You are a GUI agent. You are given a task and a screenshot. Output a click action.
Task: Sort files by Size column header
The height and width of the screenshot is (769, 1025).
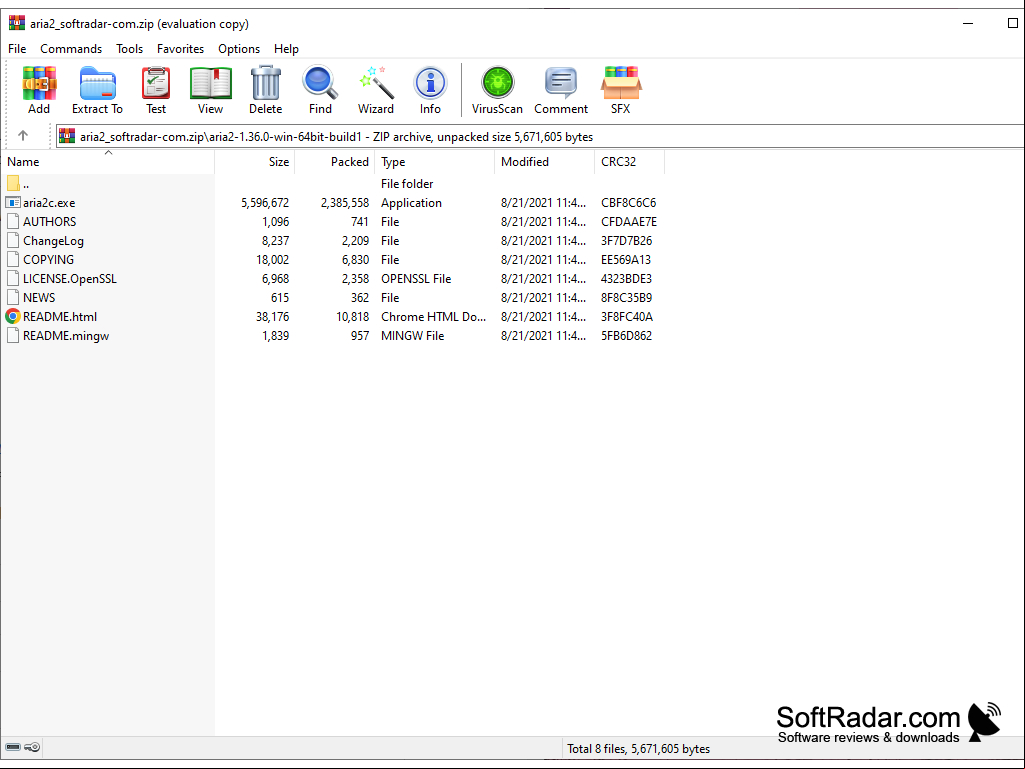[255, 162]
